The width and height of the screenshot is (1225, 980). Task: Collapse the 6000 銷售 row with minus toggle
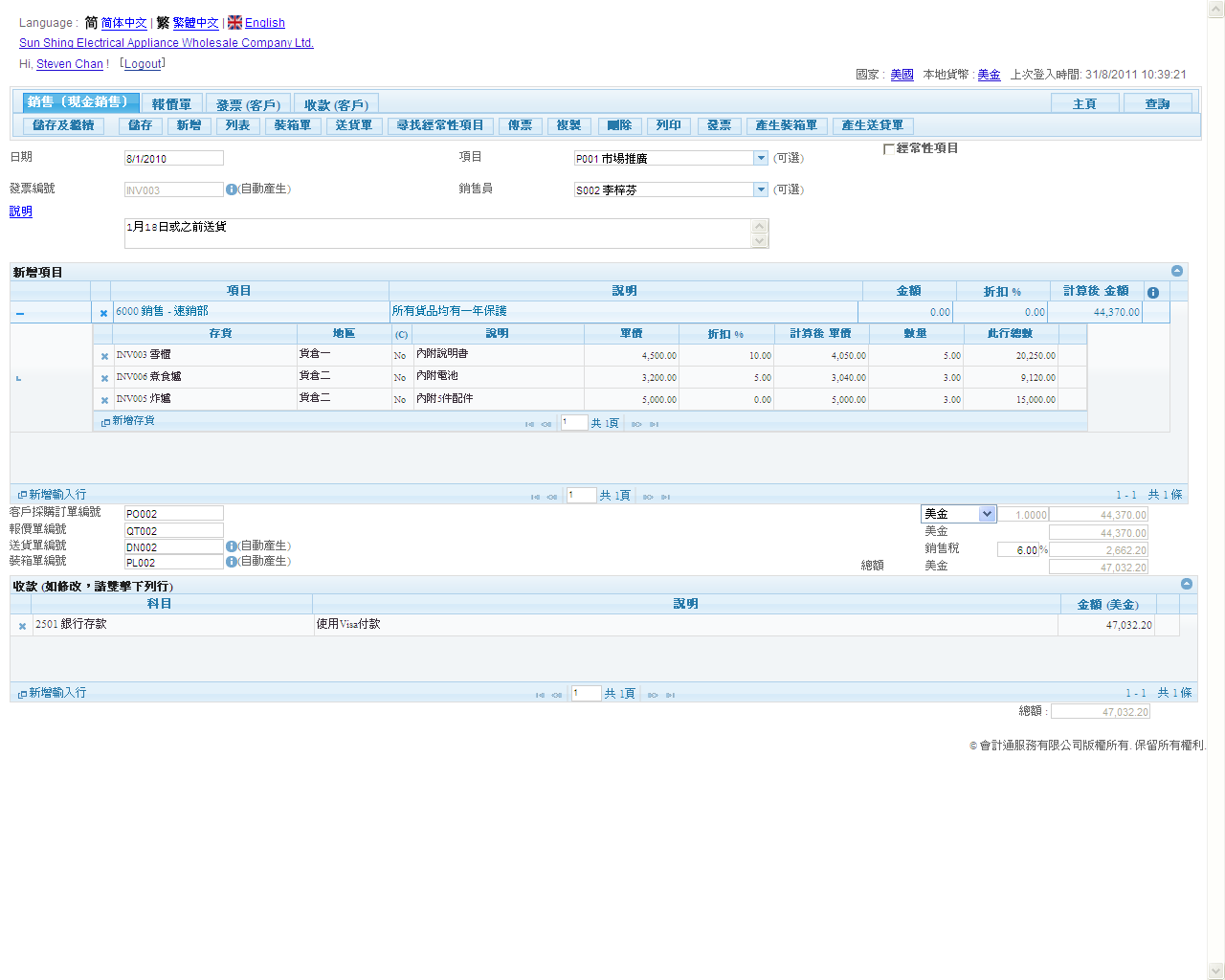[x=20, y=313]
